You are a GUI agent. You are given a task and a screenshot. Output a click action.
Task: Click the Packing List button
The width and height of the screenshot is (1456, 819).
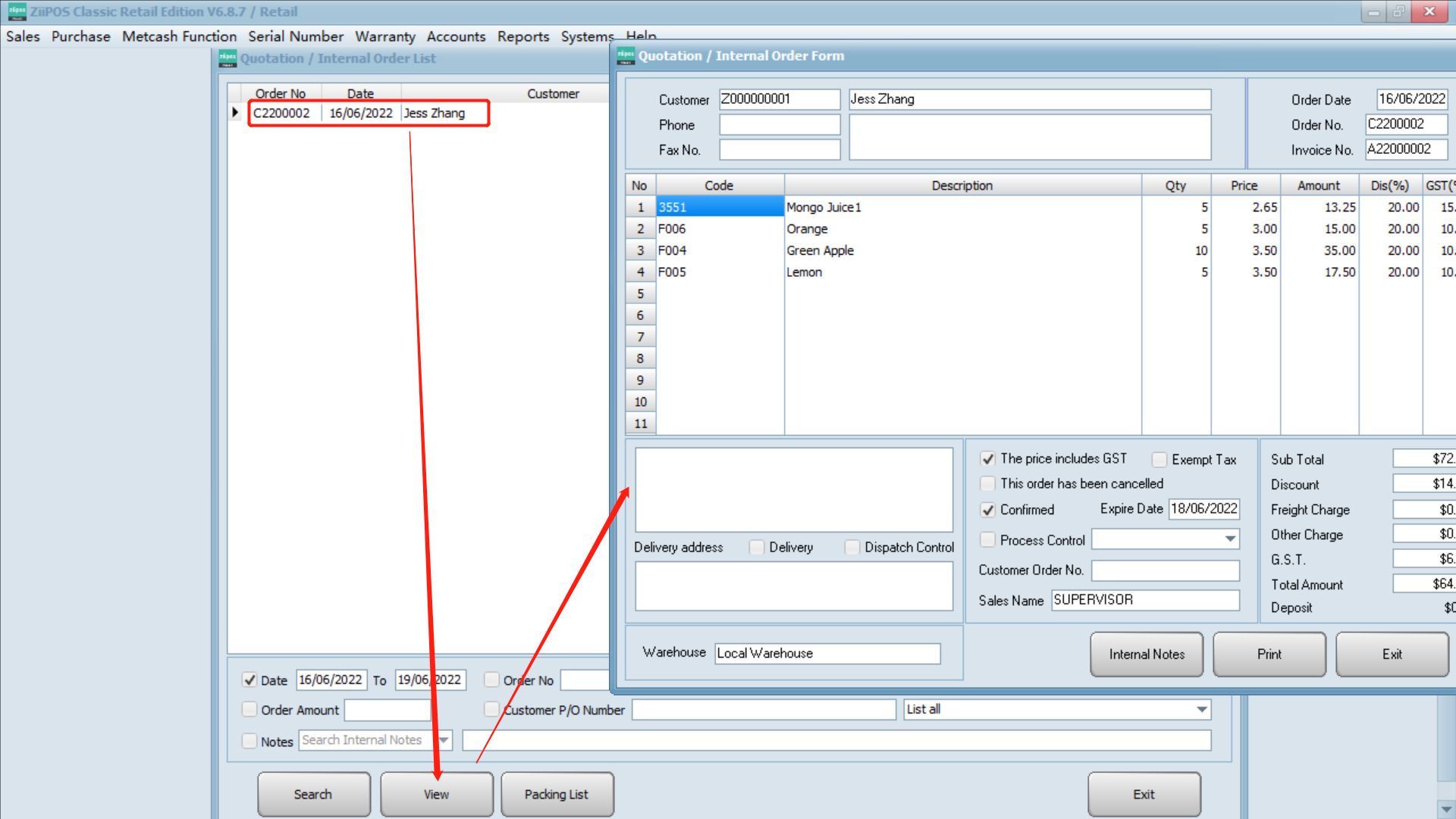coord(557,794)
